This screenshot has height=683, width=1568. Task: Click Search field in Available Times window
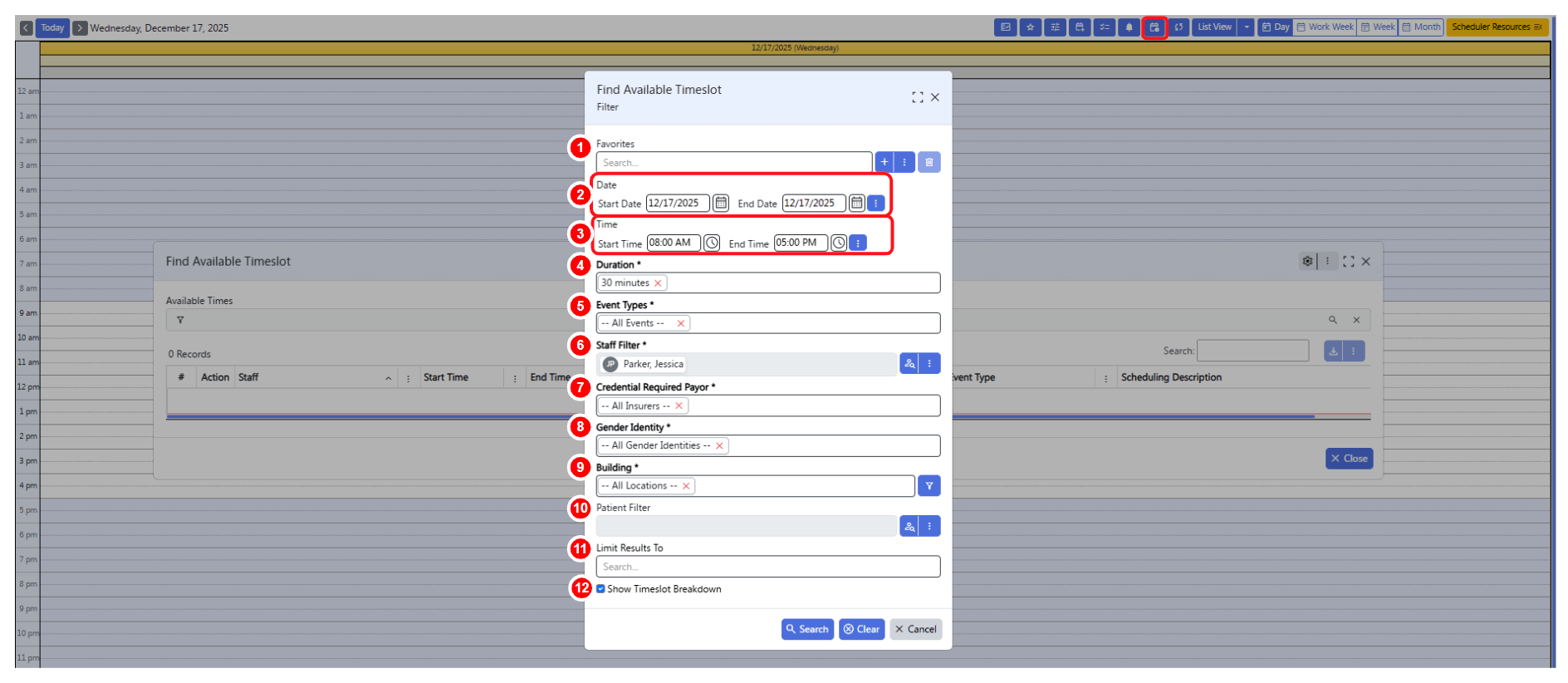1252,351
